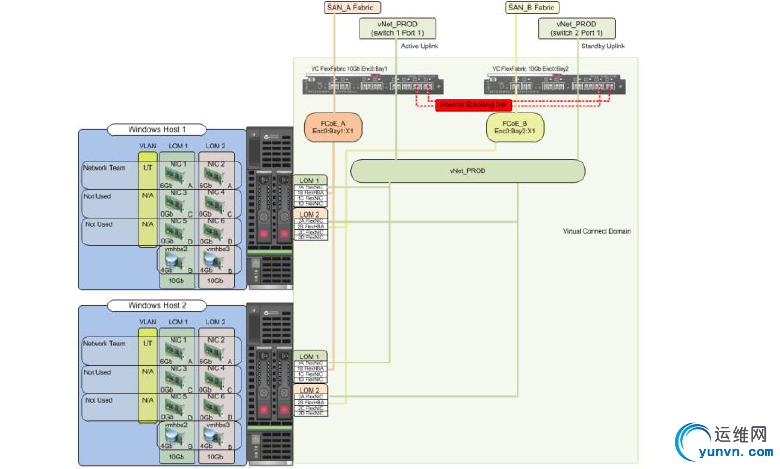
Task: Click the vNet_PROD switch 1 Port 1 box
Action: point(397,28)
